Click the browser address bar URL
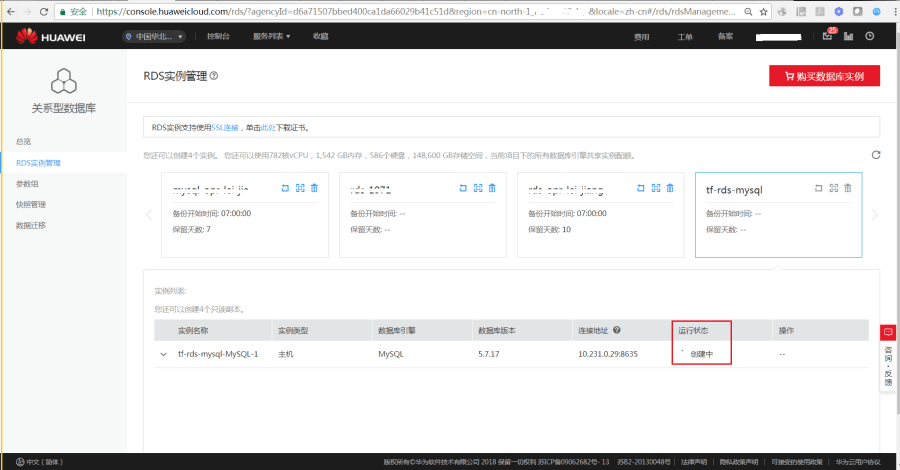The height and width of the screenshot is (470, 900). click(416, 11)
